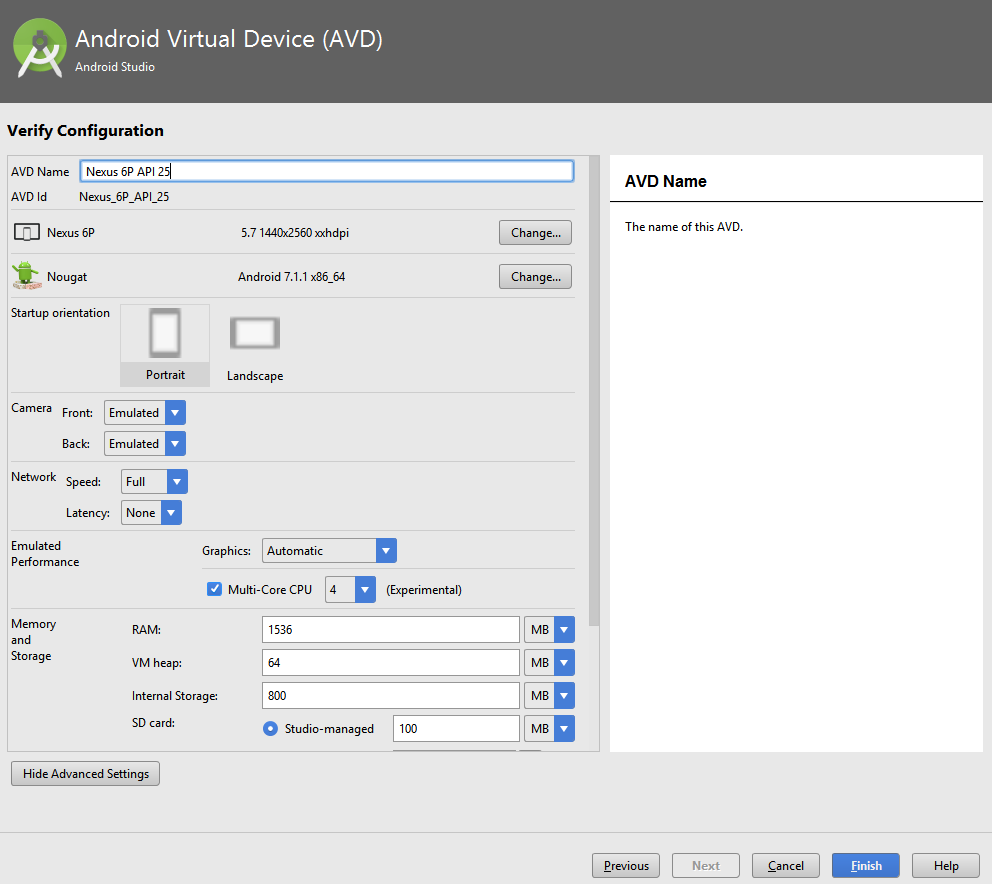Click the settings panel vertical scrollbar
The image size is (992, 884).
point(593,391)
